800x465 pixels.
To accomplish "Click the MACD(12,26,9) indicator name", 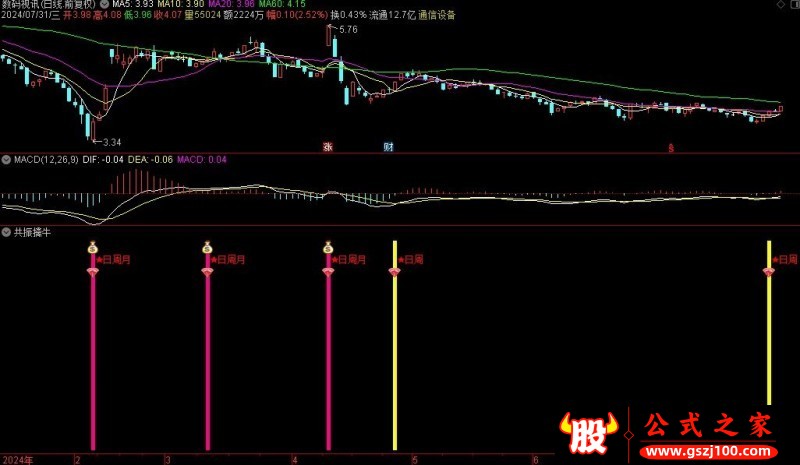I will click(x=46, y=160).
